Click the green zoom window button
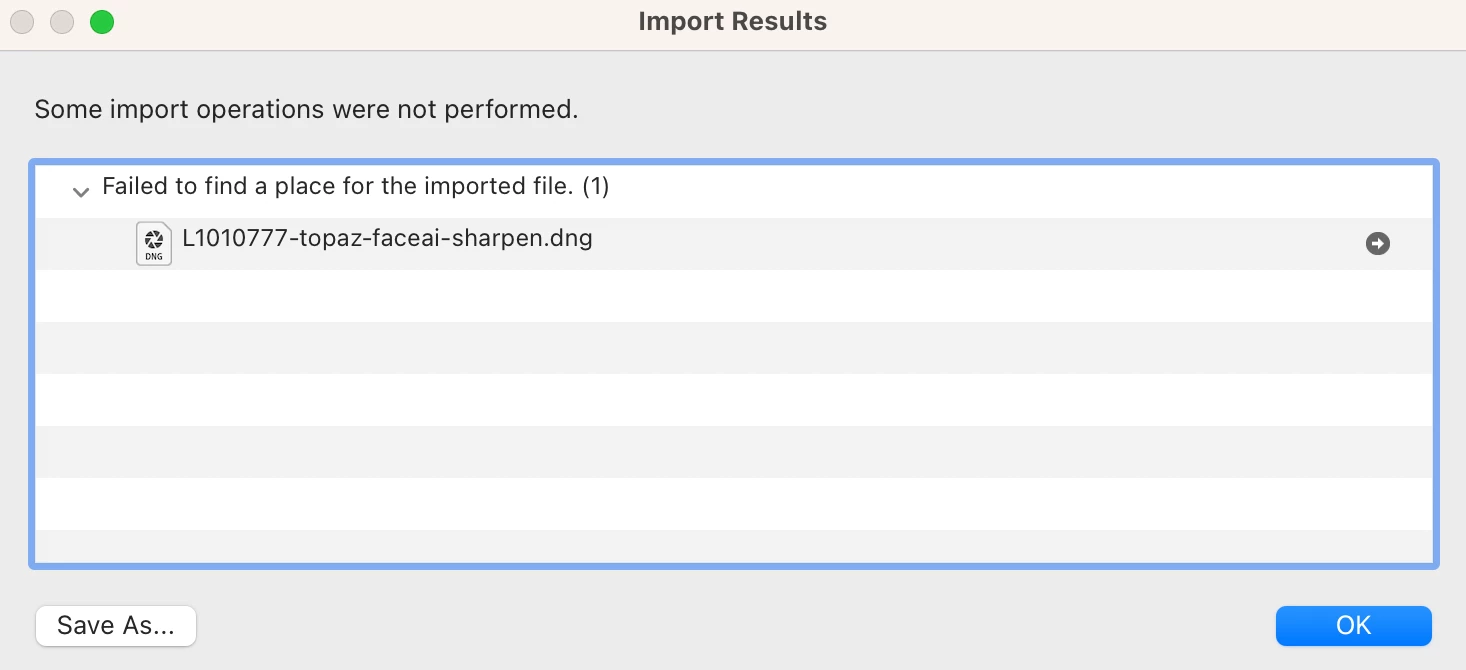Screen dimensions: 1466x670 click(102, 22)
